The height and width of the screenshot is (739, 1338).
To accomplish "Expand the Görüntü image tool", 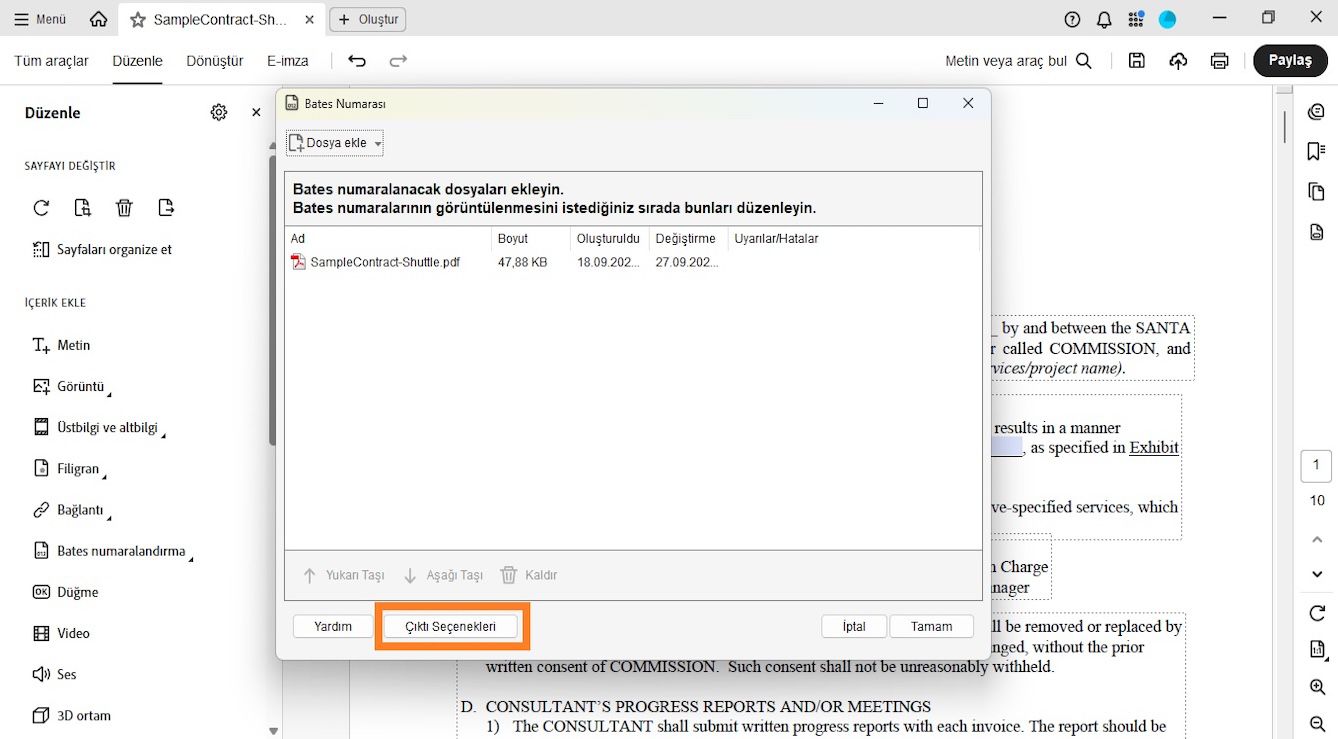I will coord(71,386).
